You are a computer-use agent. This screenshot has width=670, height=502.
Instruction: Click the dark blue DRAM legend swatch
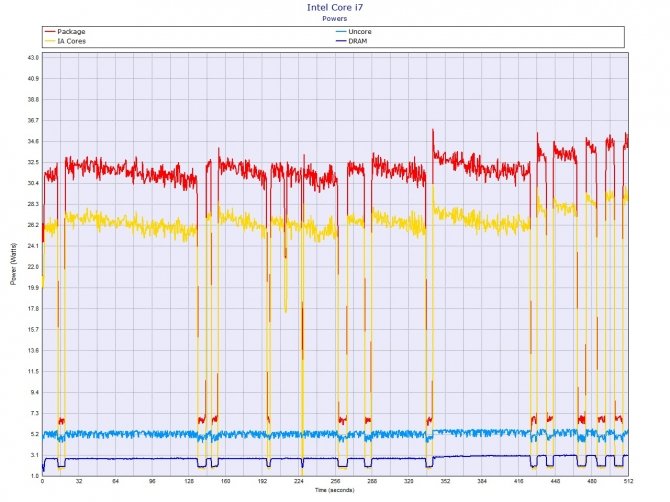coord(341,41)
